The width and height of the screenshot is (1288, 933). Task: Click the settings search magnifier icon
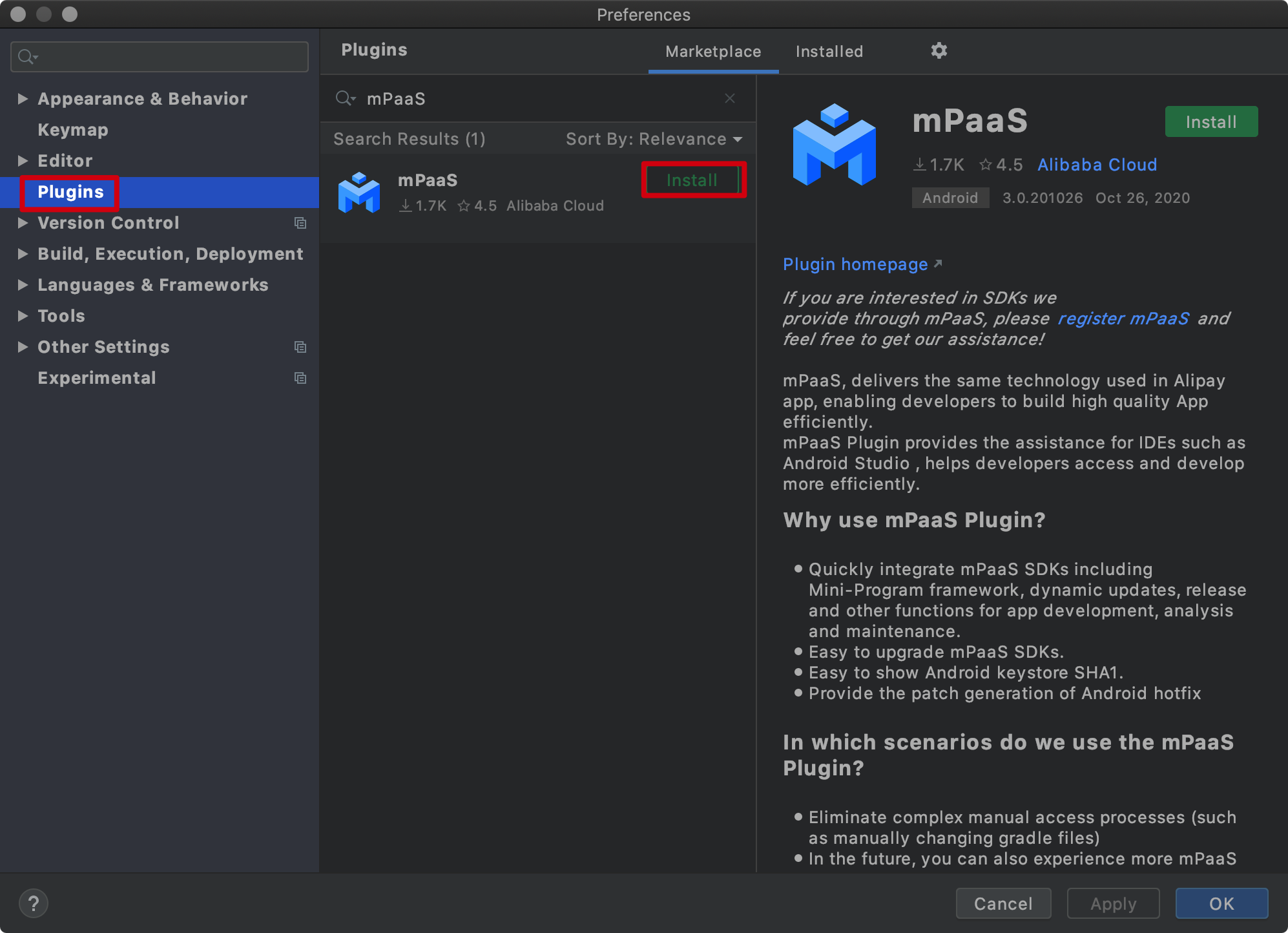pos(27,57)
